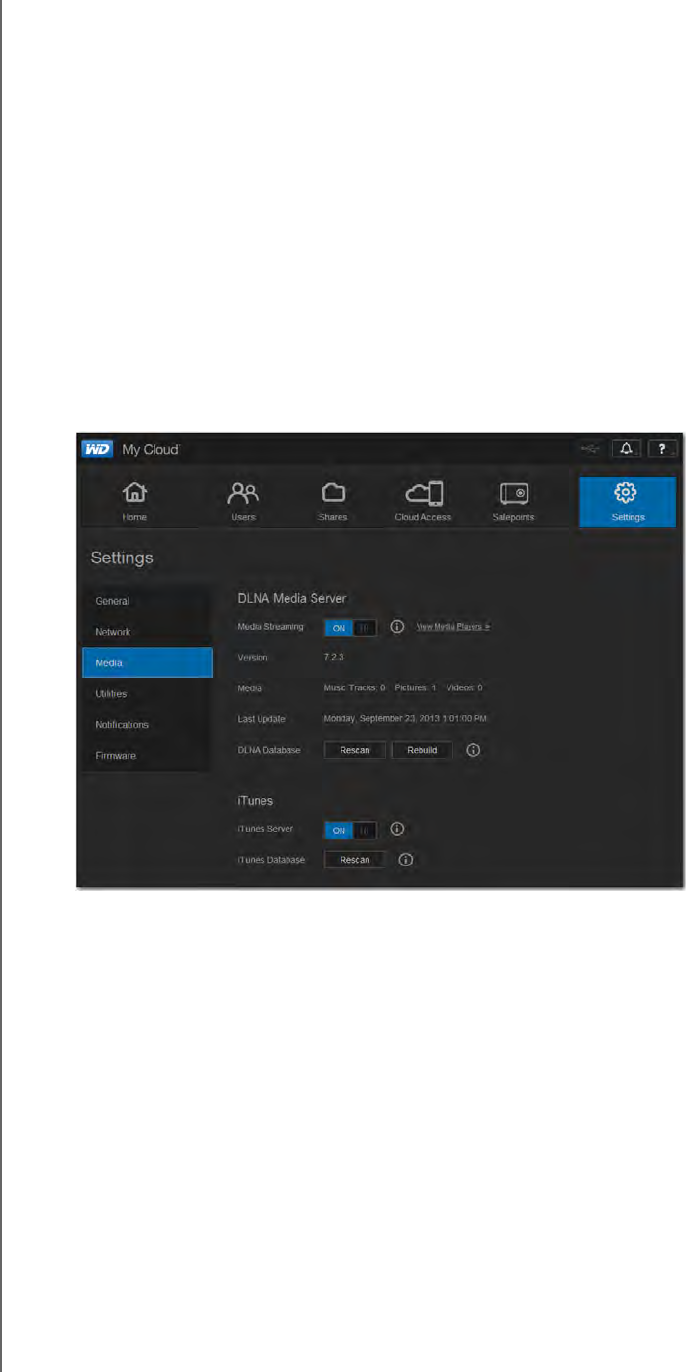The image size is (686, 1372).
Task: Click info icon next to iTunes Server
Action: [x=397, y=829]
